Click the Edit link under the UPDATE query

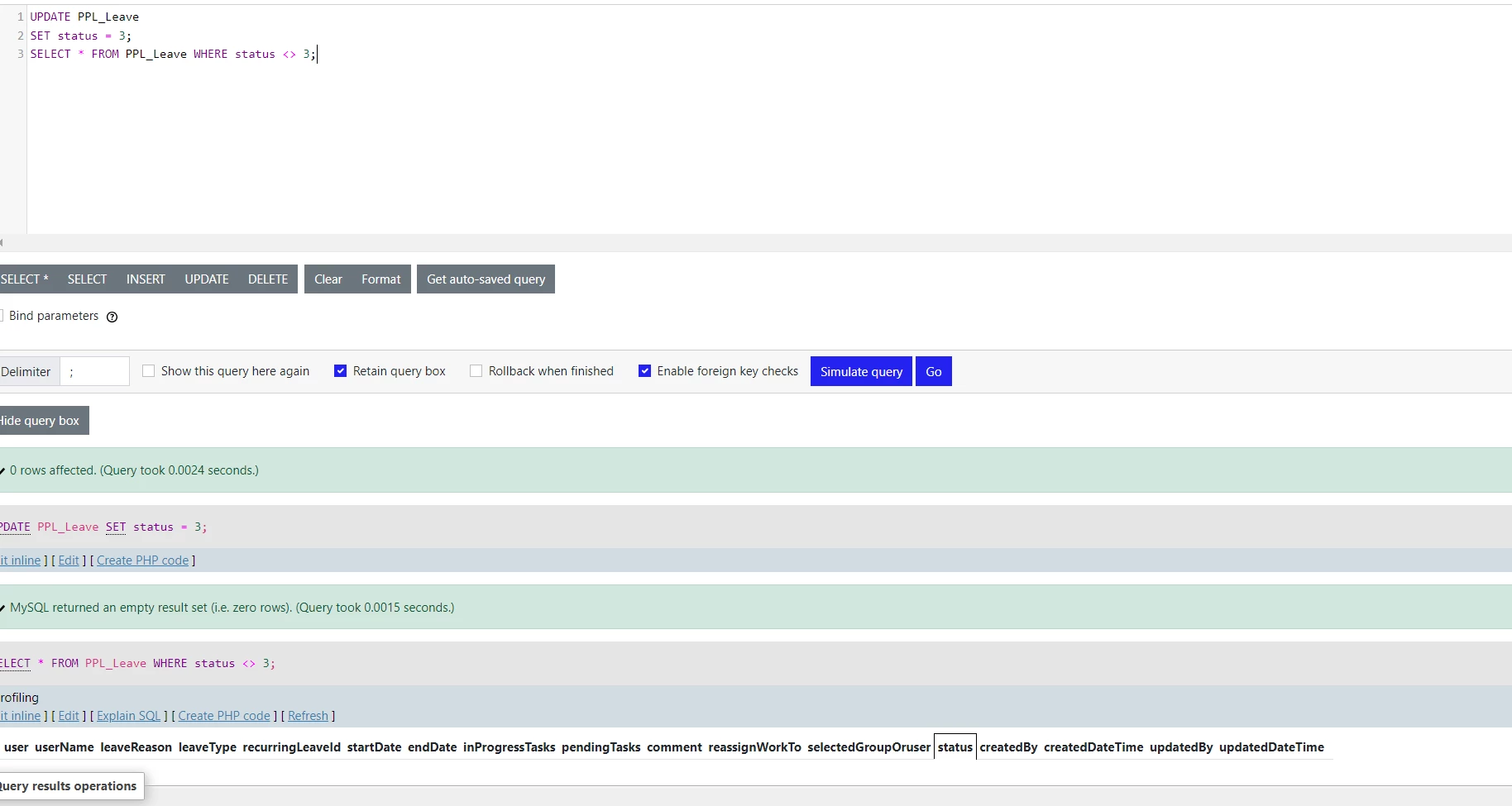tap(69, 560)
